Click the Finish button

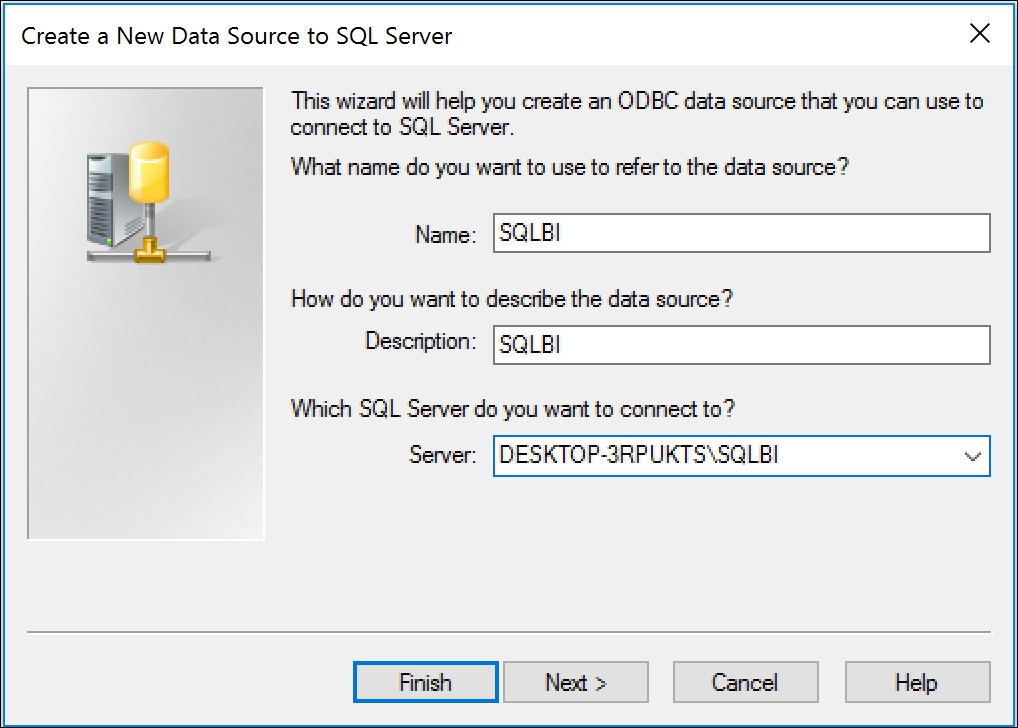[x=425, y=682]
